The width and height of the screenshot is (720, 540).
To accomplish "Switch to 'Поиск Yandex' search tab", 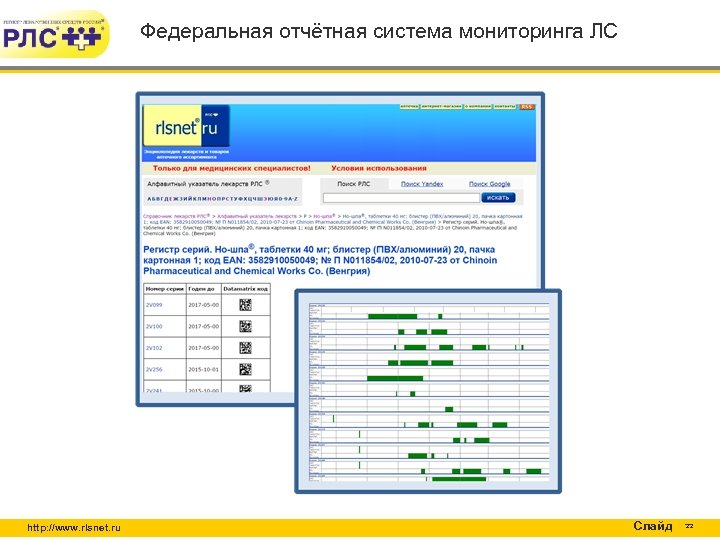I will point(422,184).
